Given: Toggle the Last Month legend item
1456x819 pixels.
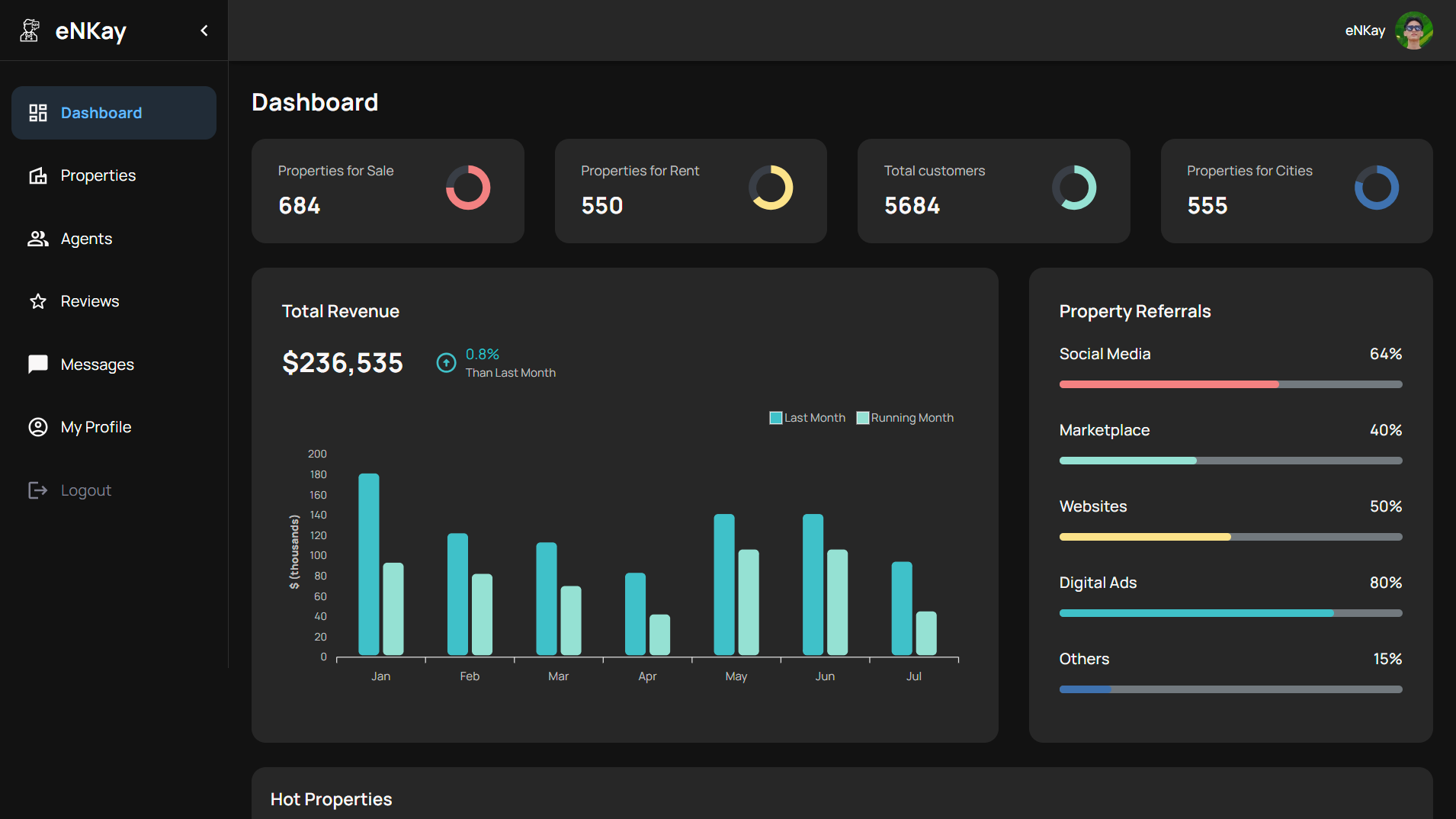Looking at the screenshot, I should click(x=807, y=418).
